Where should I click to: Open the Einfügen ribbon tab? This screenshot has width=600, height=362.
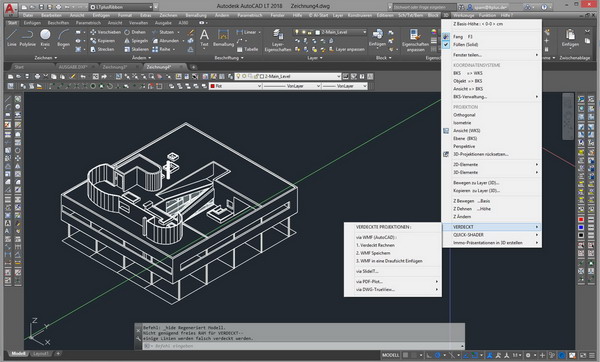tap(32, 23)
